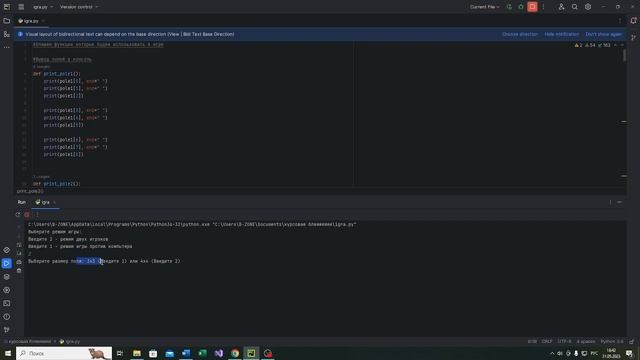This screenshot has height=360, width=640.
Task: Minimize the Run panel with hide dash
Action: (x=620, y=202)
